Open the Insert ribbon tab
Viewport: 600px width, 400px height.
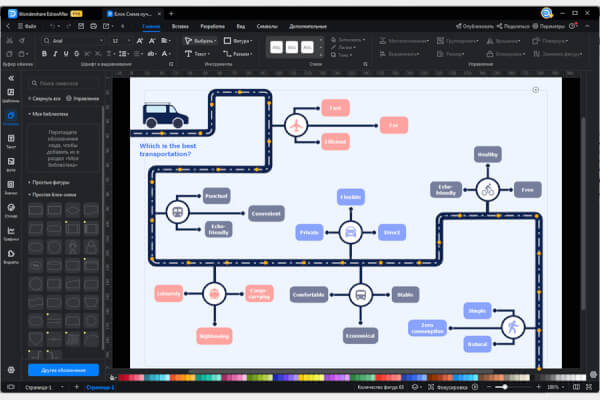[181, 25]
